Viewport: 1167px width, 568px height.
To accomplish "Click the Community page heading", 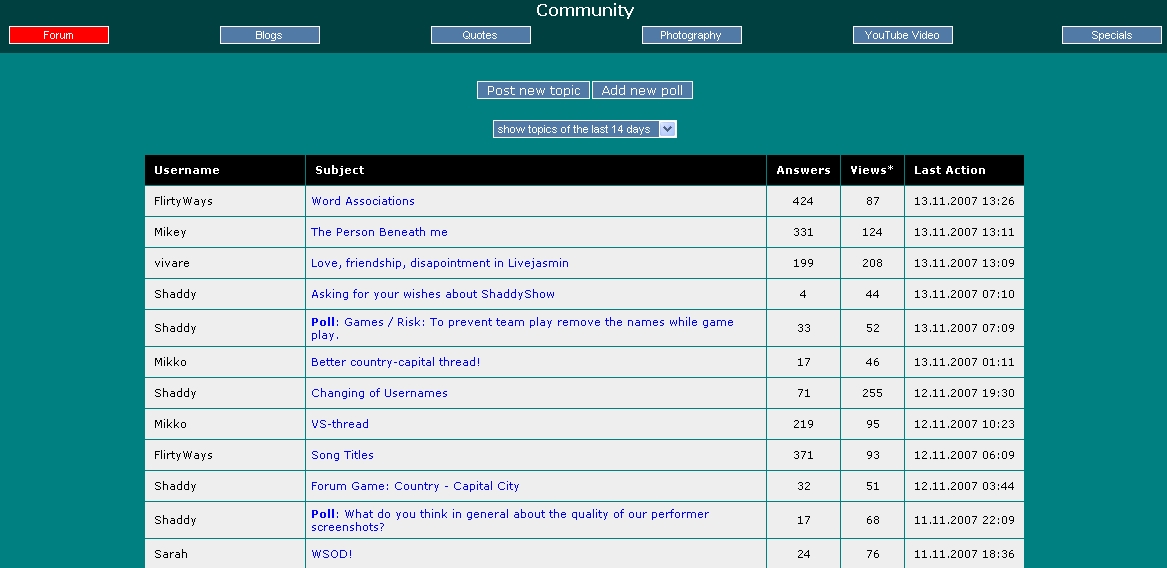I will point(585,10).
